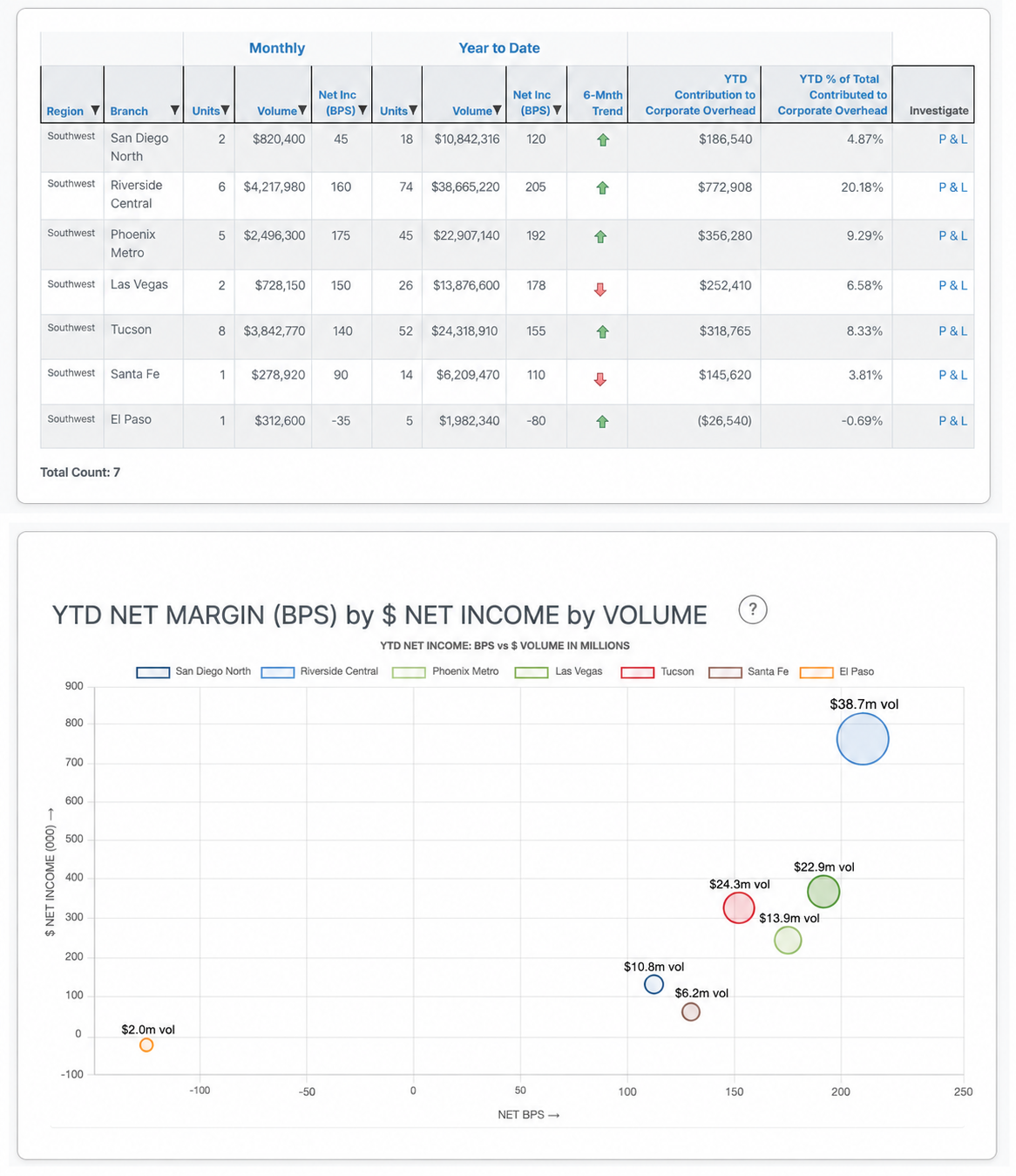Select the $6.2m vol Santa Fe bubble
Image resolution: width=1016 pixels, height=1176 pixels.
pyautogui.click(x=691, y=1012)
